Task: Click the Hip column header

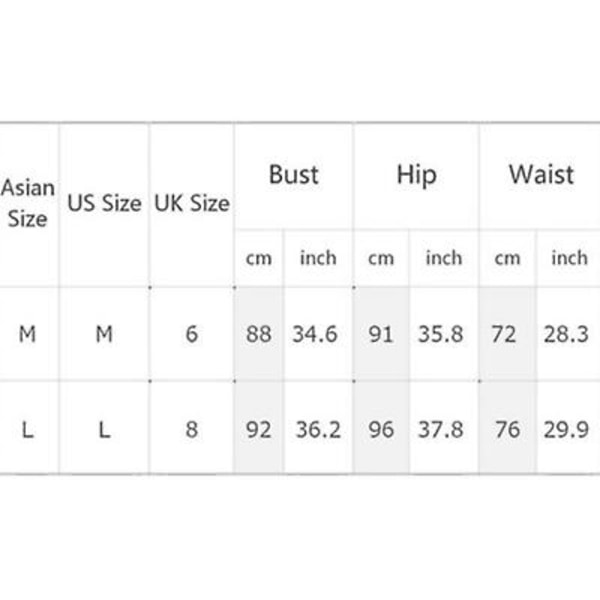Action: tap(416, 175)
